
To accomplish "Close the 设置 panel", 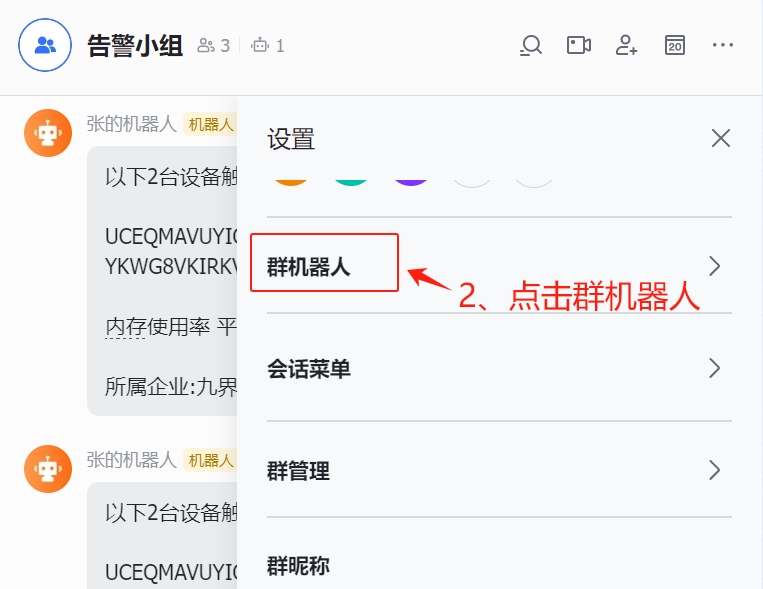I will click(x=721, y=138).
